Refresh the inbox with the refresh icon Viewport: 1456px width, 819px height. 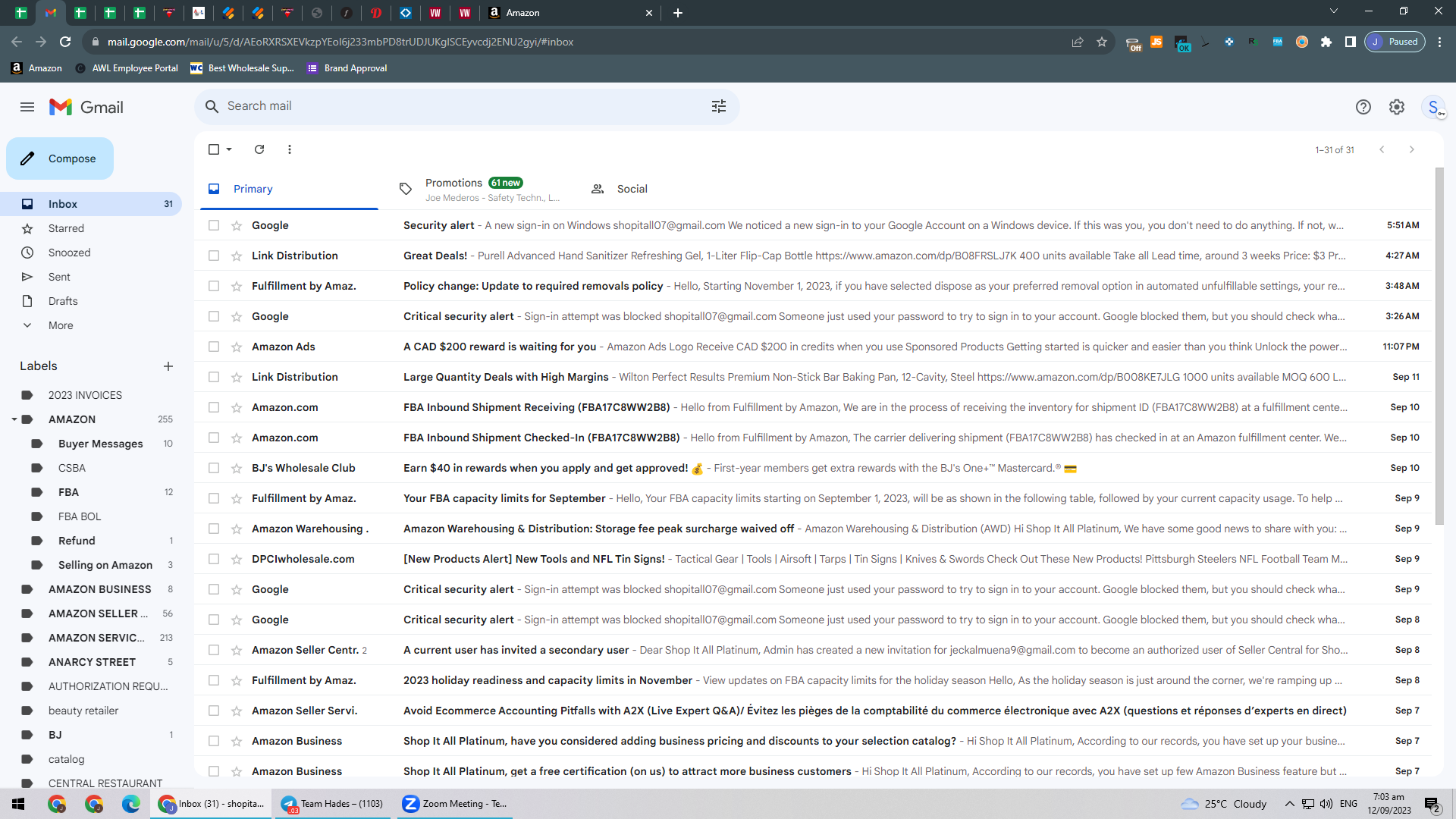click(259, 149)
